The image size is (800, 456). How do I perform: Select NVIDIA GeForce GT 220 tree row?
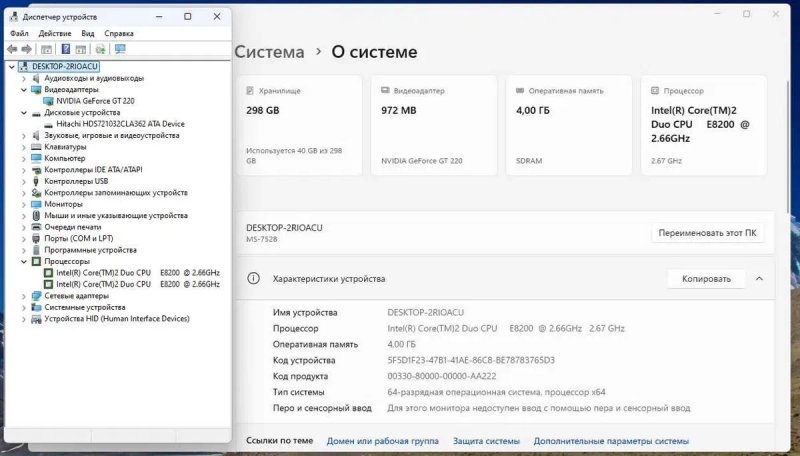[x=95, y=101]
